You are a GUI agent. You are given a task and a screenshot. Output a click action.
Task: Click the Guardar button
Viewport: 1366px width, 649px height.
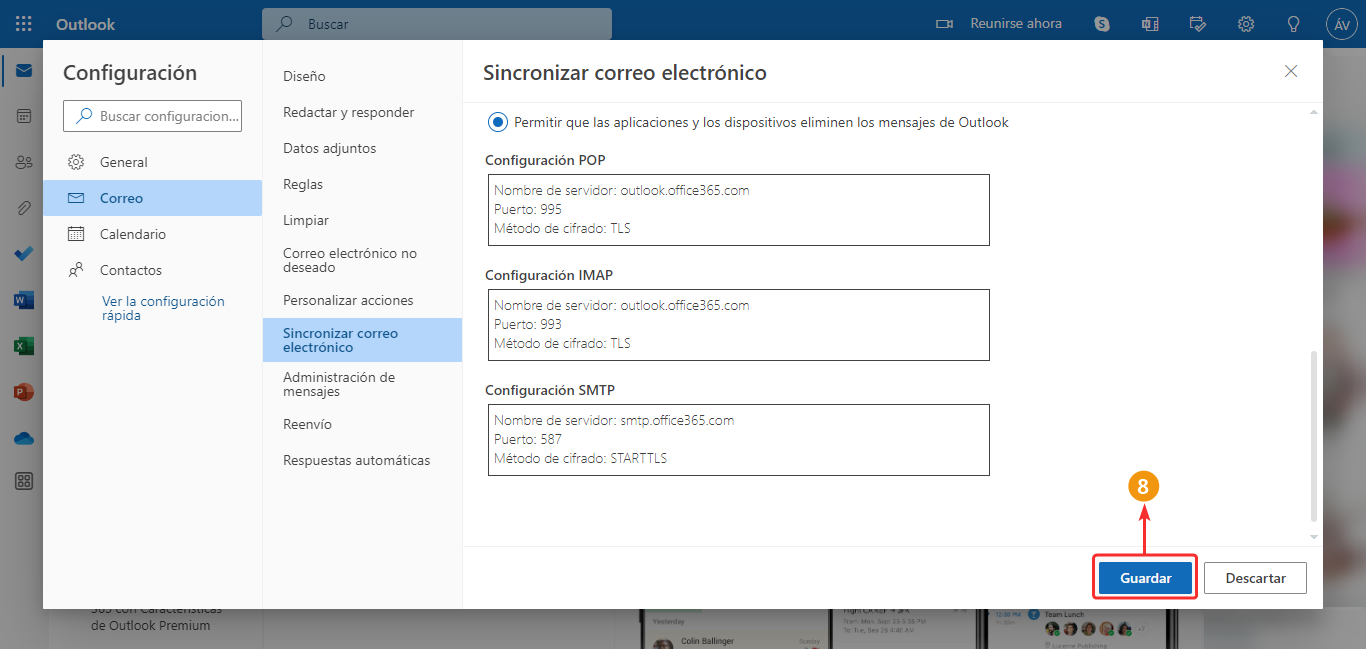(1146, 578)
